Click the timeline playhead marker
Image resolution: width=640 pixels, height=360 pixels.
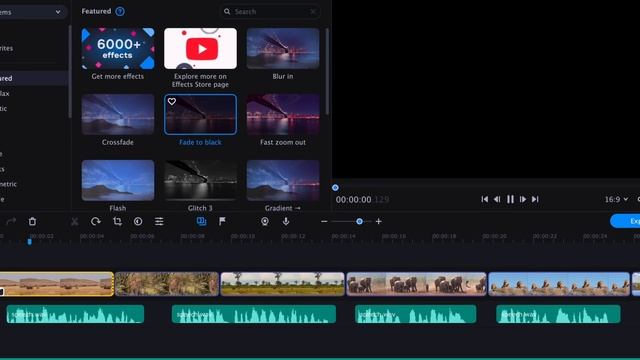pos(29,242)
